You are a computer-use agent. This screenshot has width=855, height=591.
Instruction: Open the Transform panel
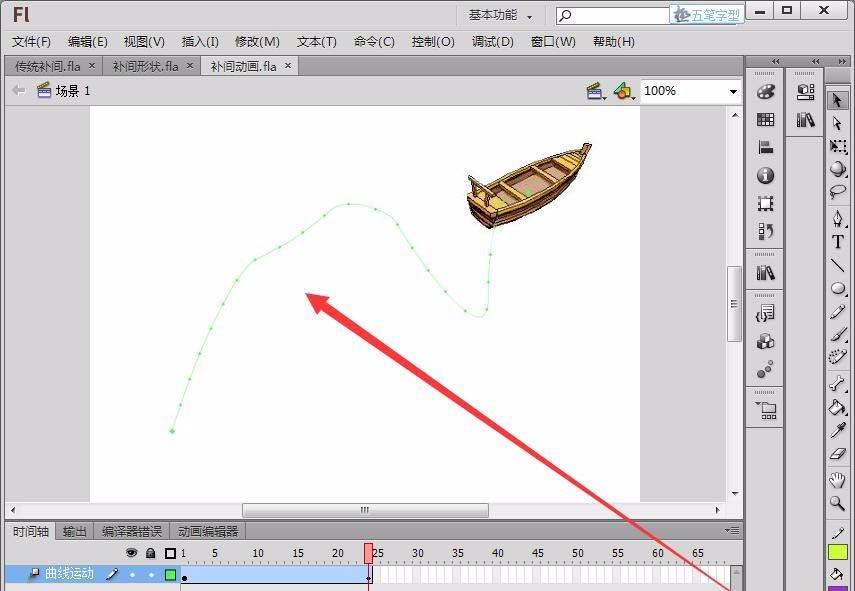(x=765, y=203)
